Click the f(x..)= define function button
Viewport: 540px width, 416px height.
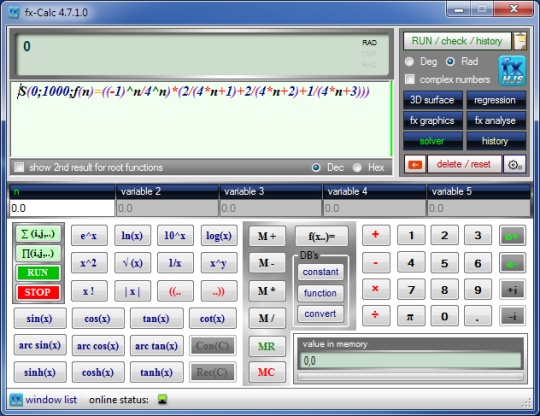322,236
